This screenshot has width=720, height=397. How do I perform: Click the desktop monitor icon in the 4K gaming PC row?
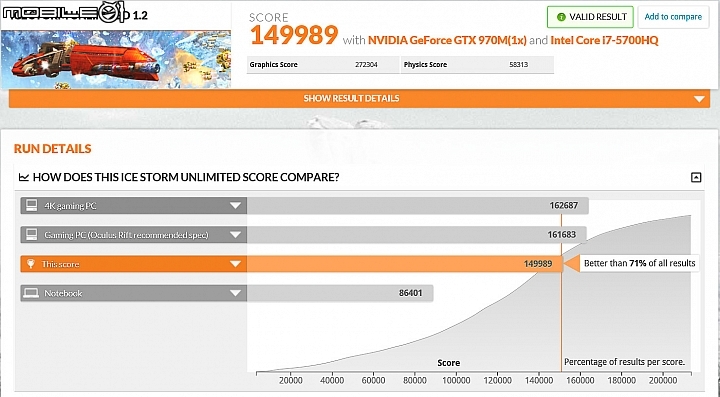point(32,206)
